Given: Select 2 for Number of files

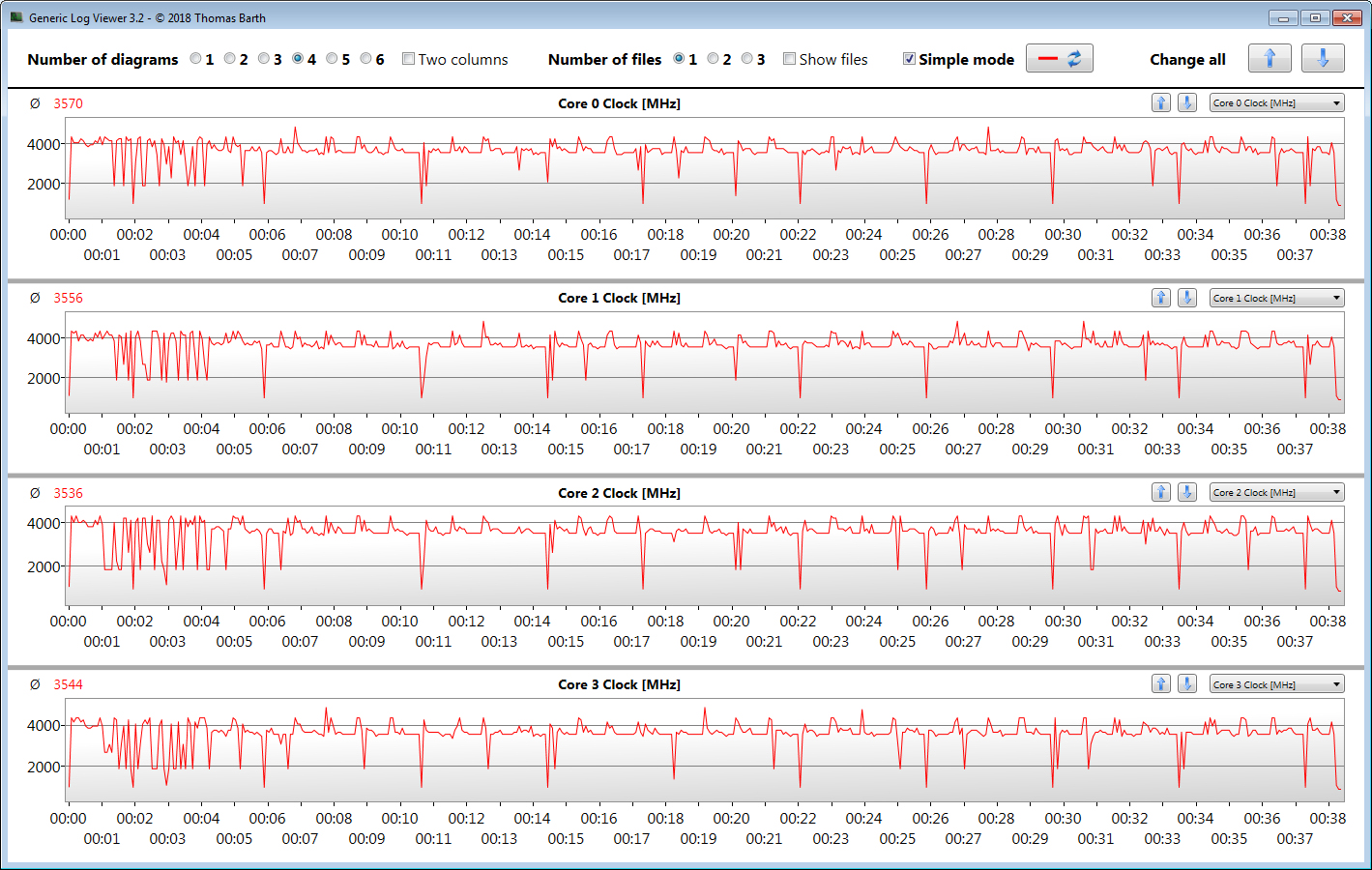Looking at the screenshot, I should pyautogui.click(x=713, y=59).
